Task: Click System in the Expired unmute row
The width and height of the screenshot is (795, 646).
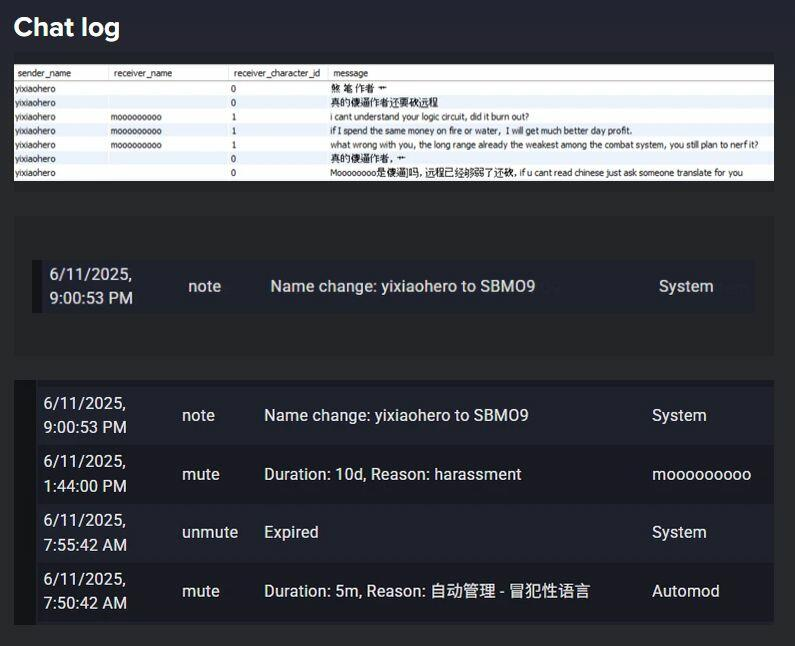Action: (x=678, y=532)
